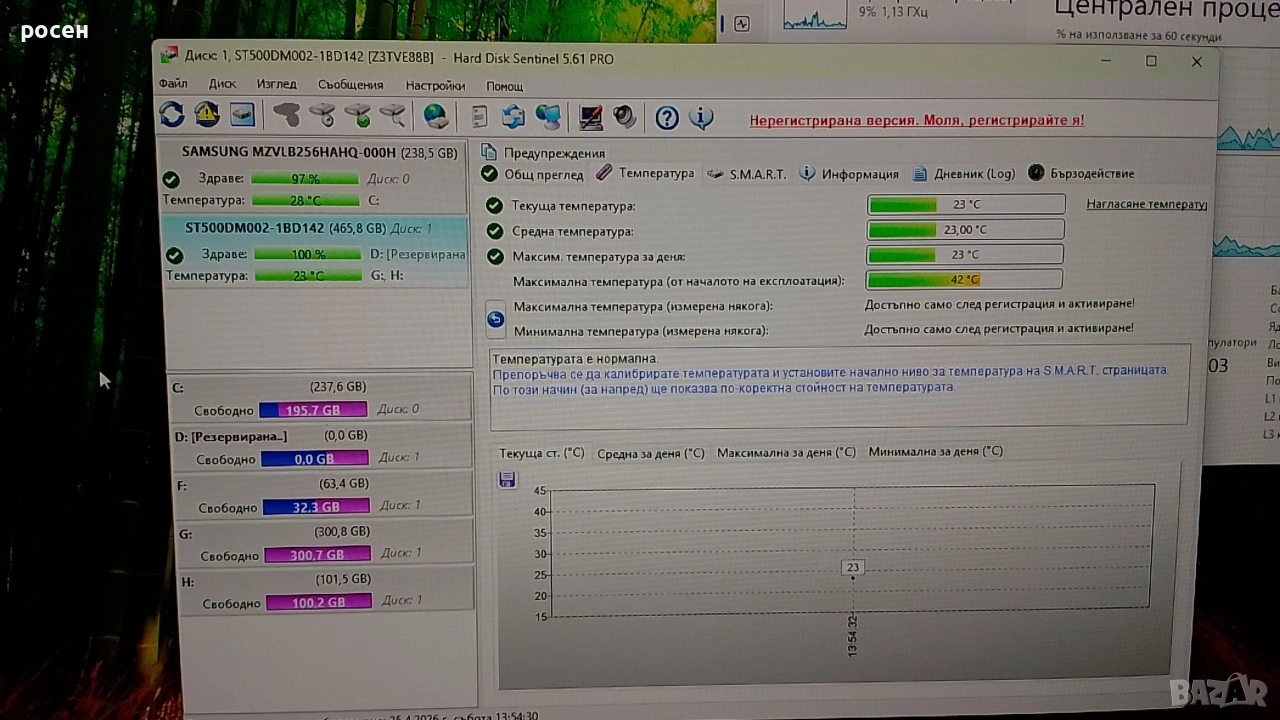Click the text report document toolbar icon
Image resolution: width=1280 pixels, height=720 pixels.
pyautogui.click(x=480, y=118)
